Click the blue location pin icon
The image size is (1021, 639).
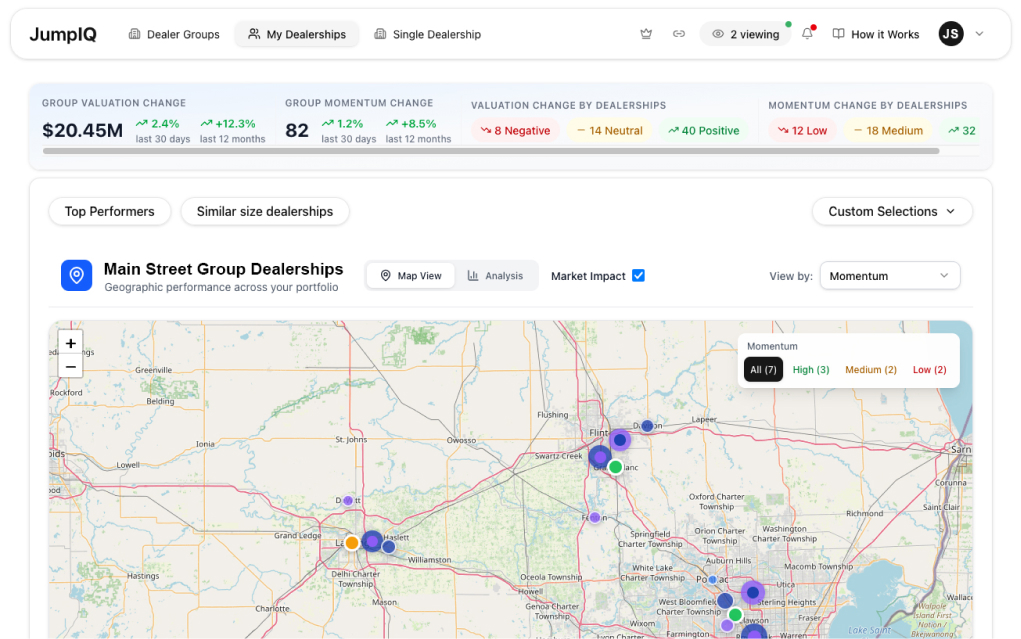[x=76, y=276]
